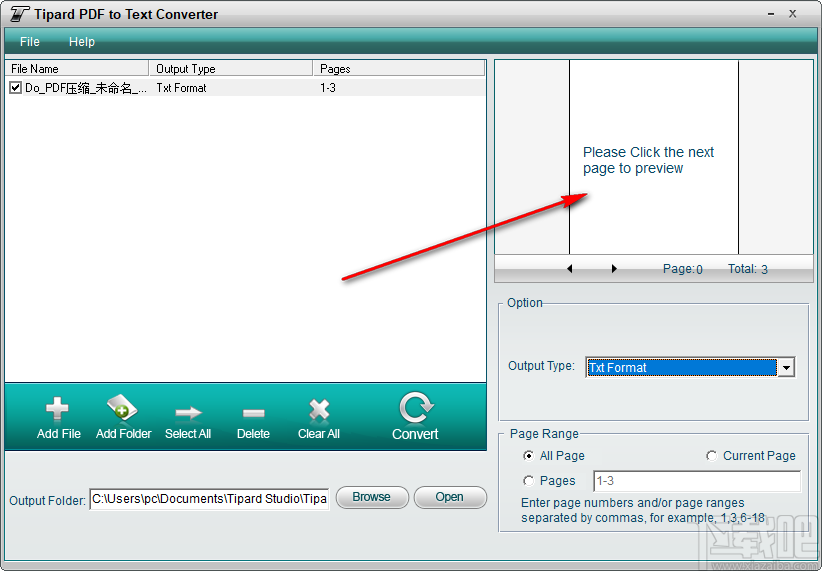
Task: Click the Browse button
Action: (x=372, y=497)
